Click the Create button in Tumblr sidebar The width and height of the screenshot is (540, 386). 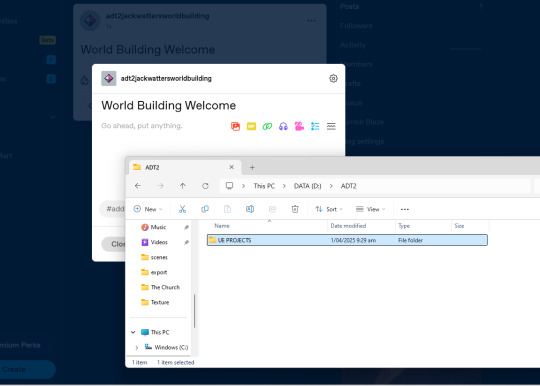click(x=27, y=369)
